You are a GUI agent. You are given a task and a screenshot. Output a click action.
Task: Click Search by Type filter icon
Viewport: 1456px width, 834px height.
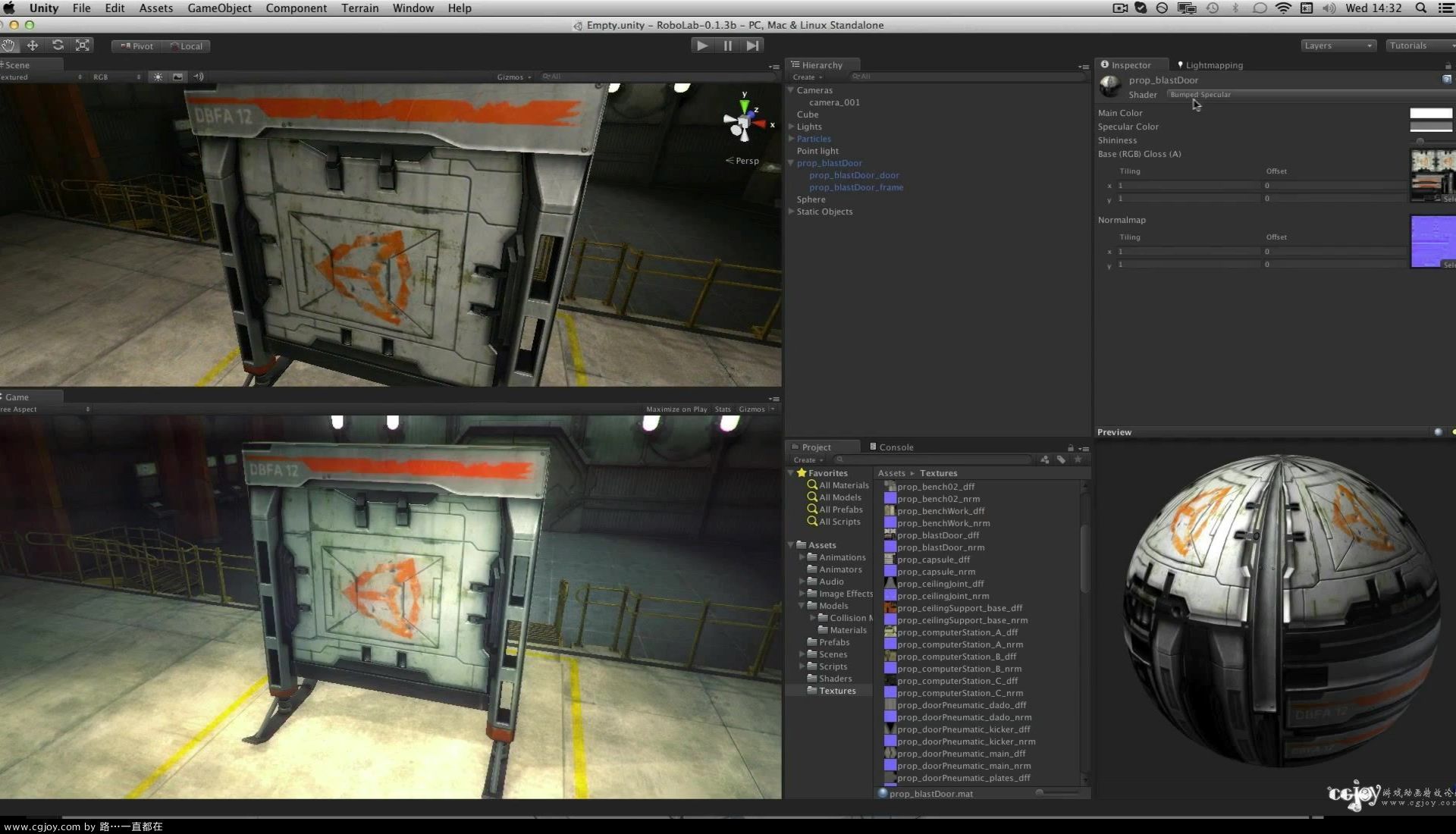point(1045,459)
